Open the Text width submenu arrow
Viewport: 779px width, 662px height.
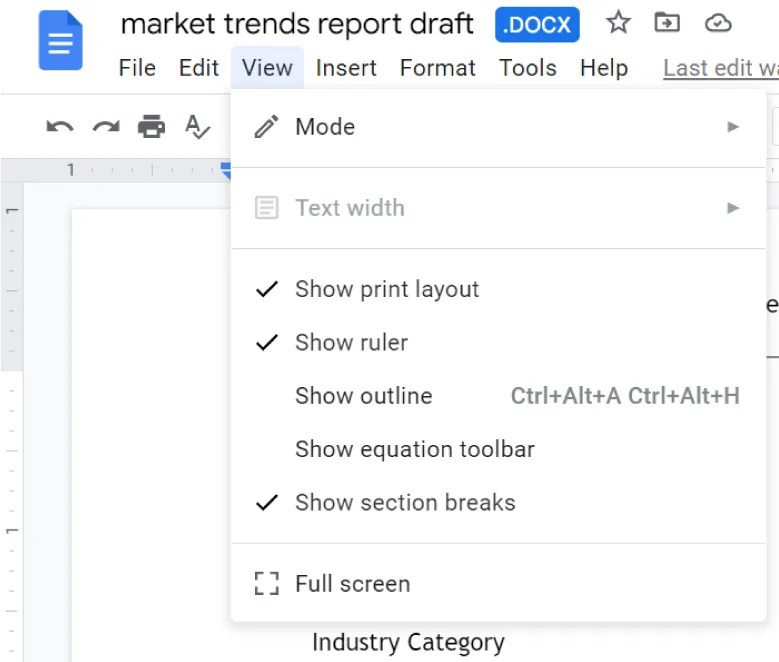click(733, 208)
